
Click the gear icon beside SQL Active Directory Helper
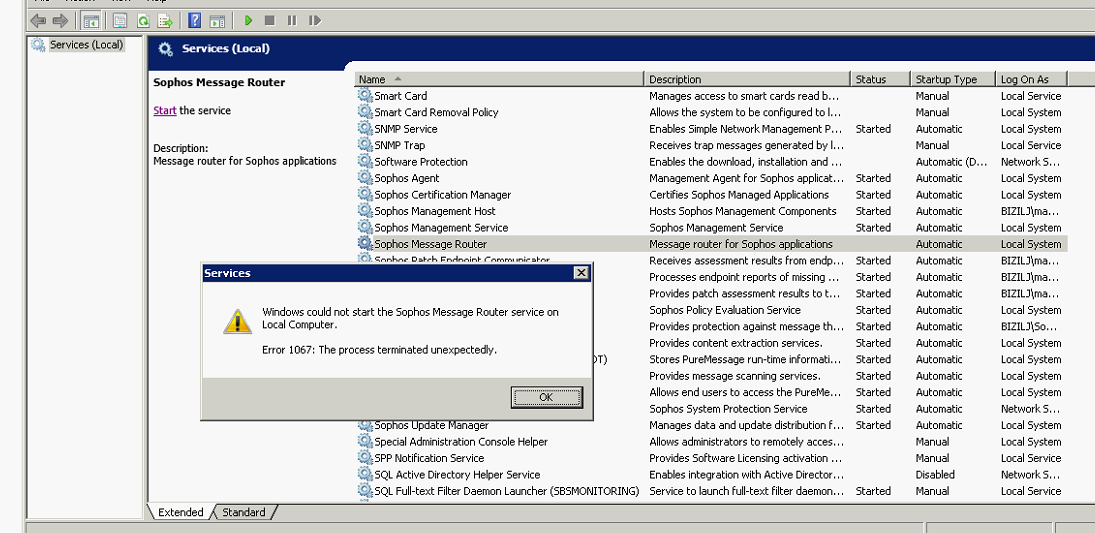[x=365, y=474]
